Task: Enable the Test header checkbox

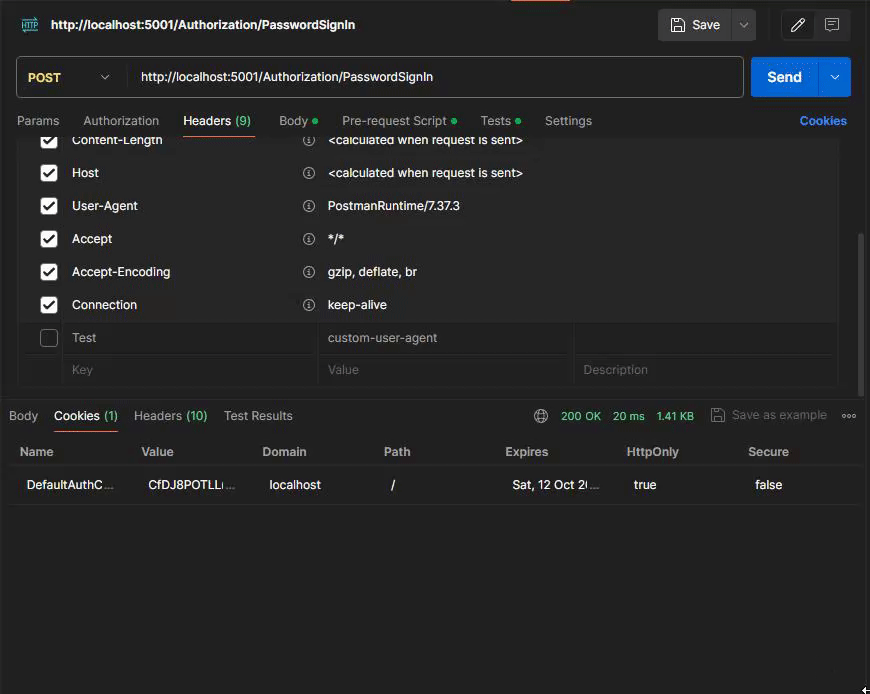Action: pos(49,338)
